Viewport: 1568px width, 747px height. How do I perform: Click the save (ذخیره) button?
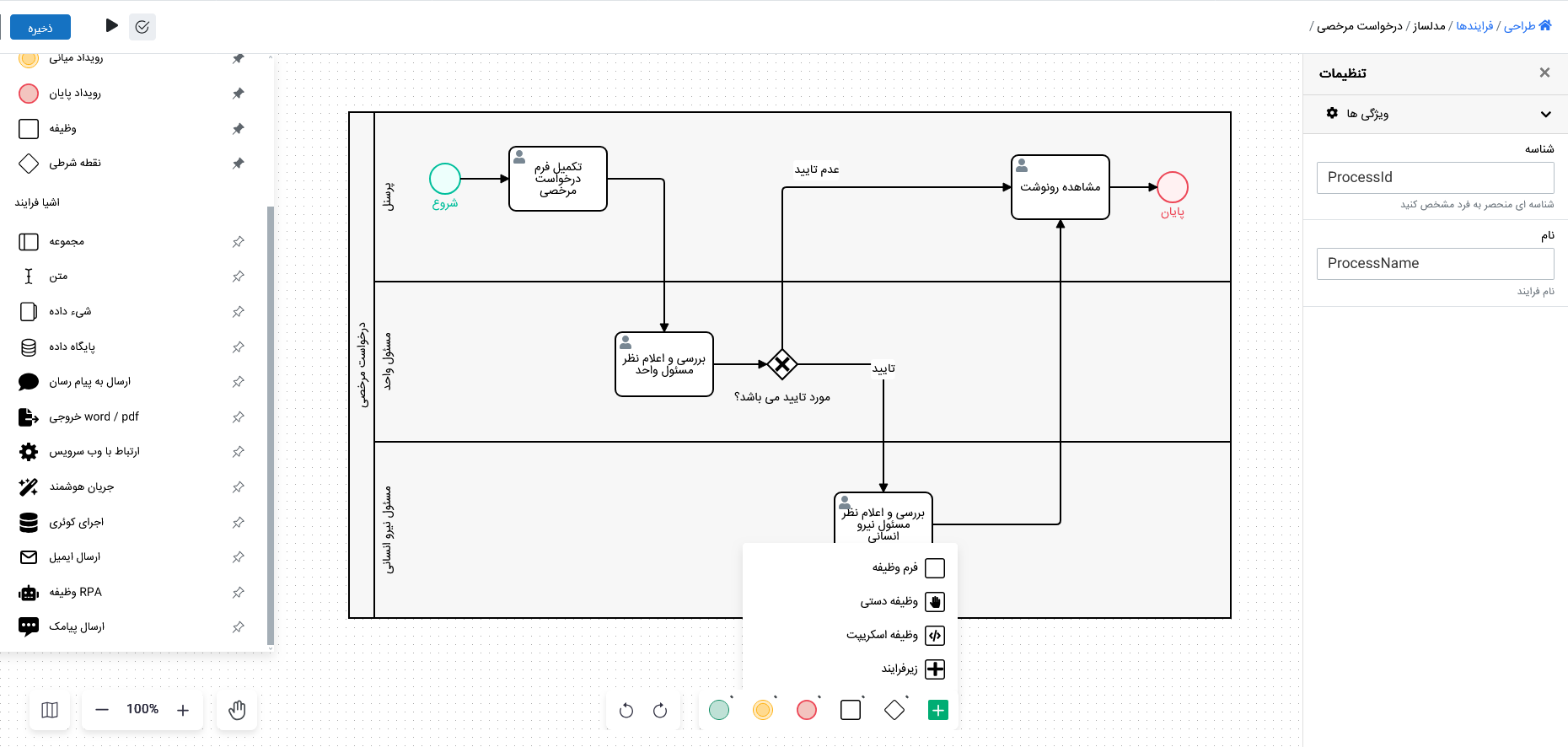coord(40,27)
